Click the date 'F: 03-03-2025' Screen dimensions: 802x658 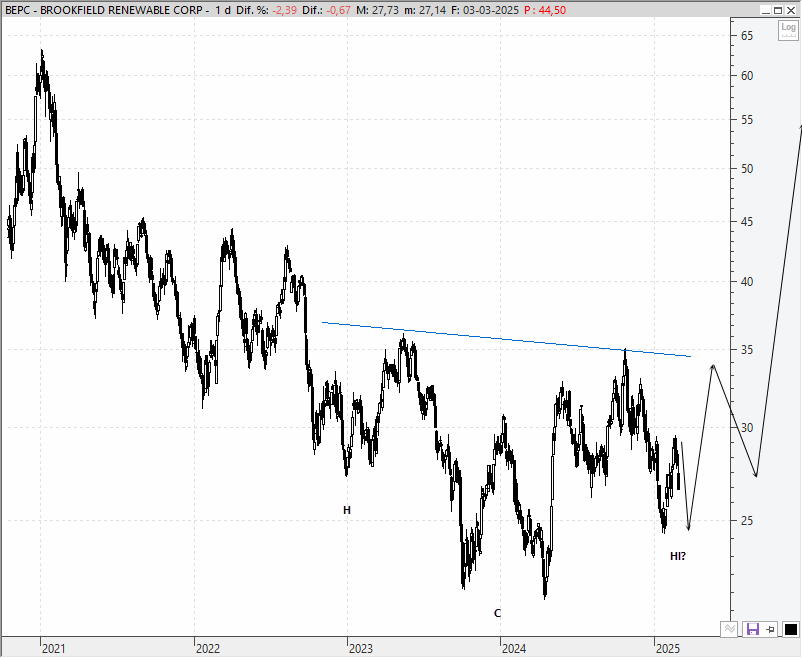tap(485, 10)
